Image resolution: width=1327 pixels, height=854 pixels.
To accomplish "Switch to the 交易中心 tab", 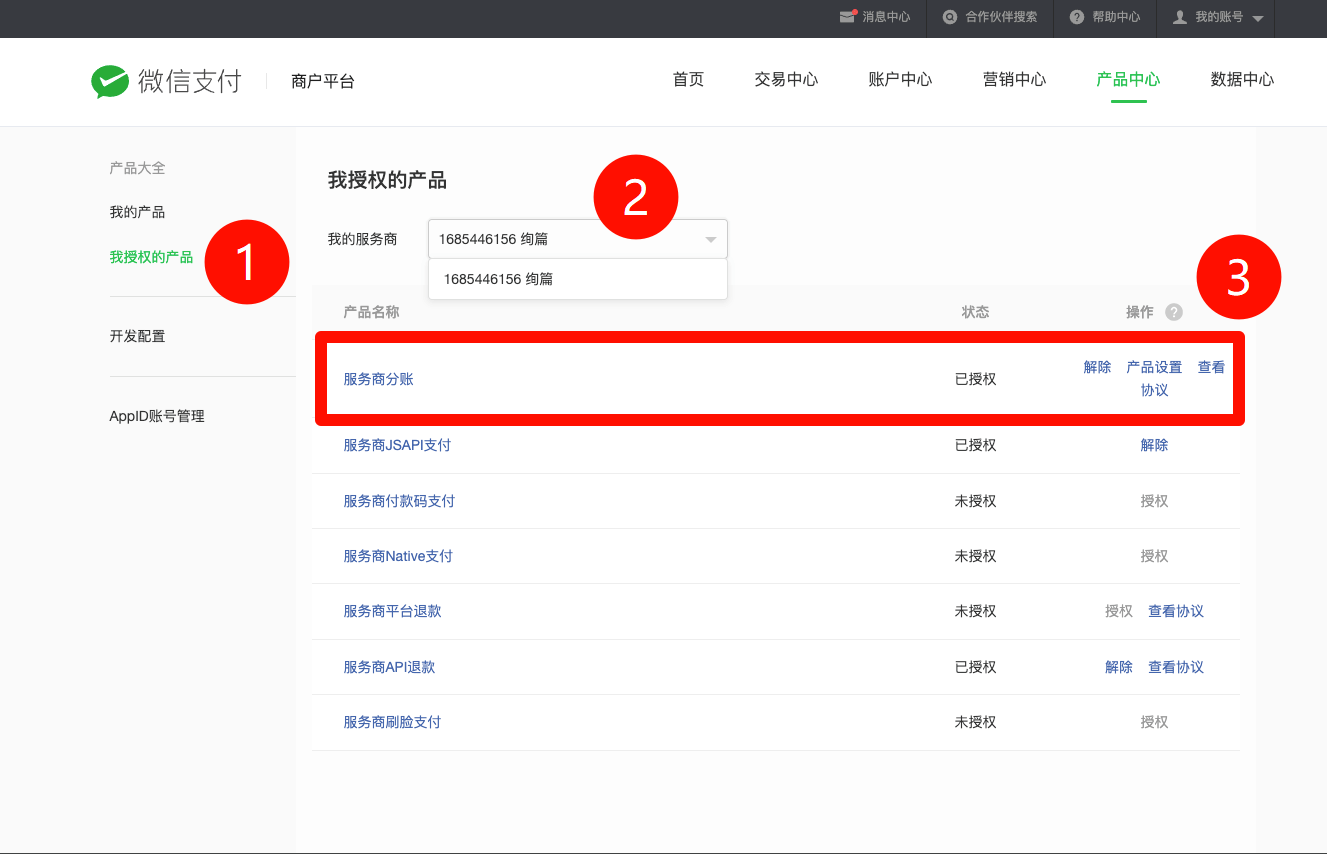I will coord(786,80).
